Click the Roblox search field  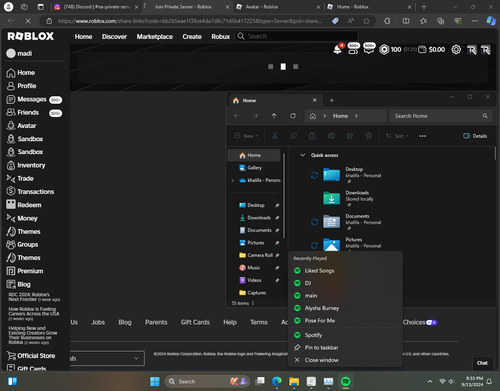[x=296, y=36]
